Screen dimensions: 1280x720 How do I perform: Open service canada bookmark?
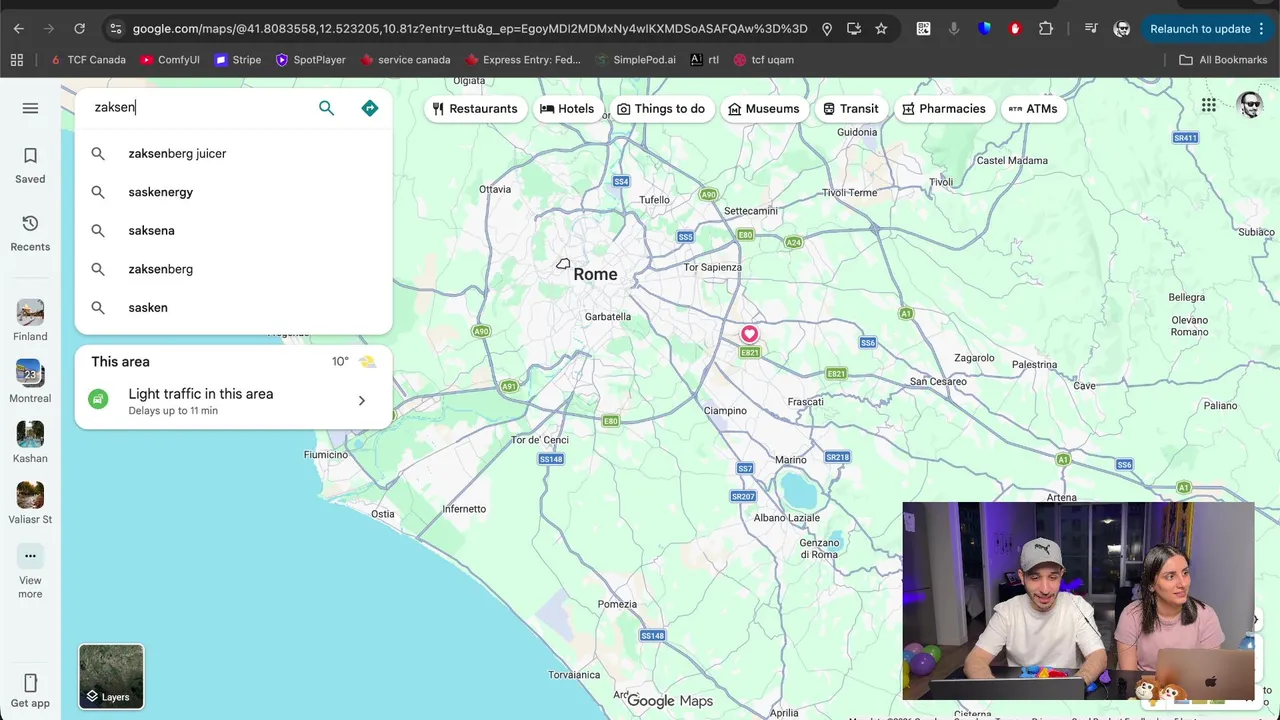click(x=405, y=60)
